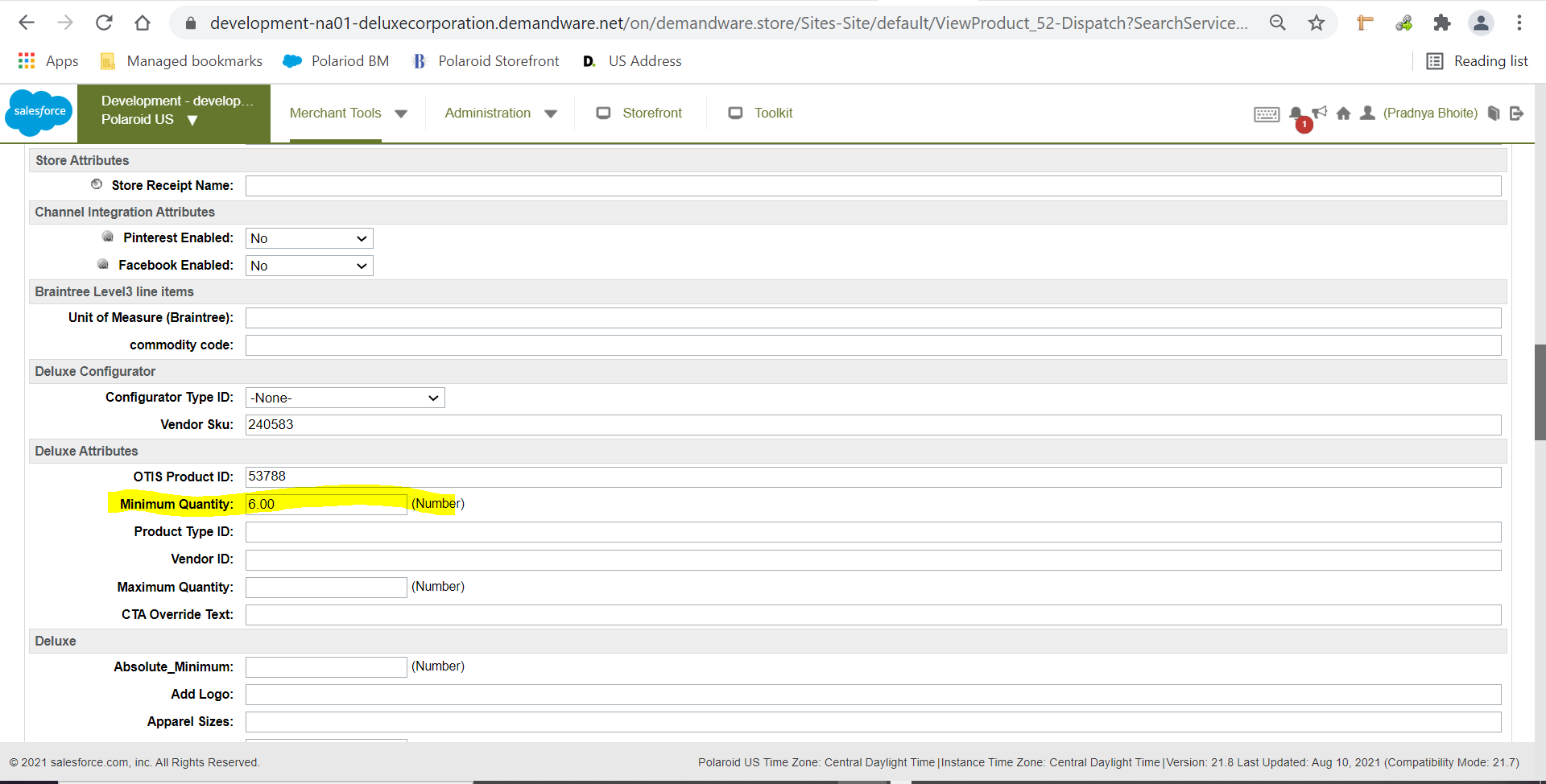Open the documentation book icon
The image size is (1546, 784).
(x=1494, y=113)
